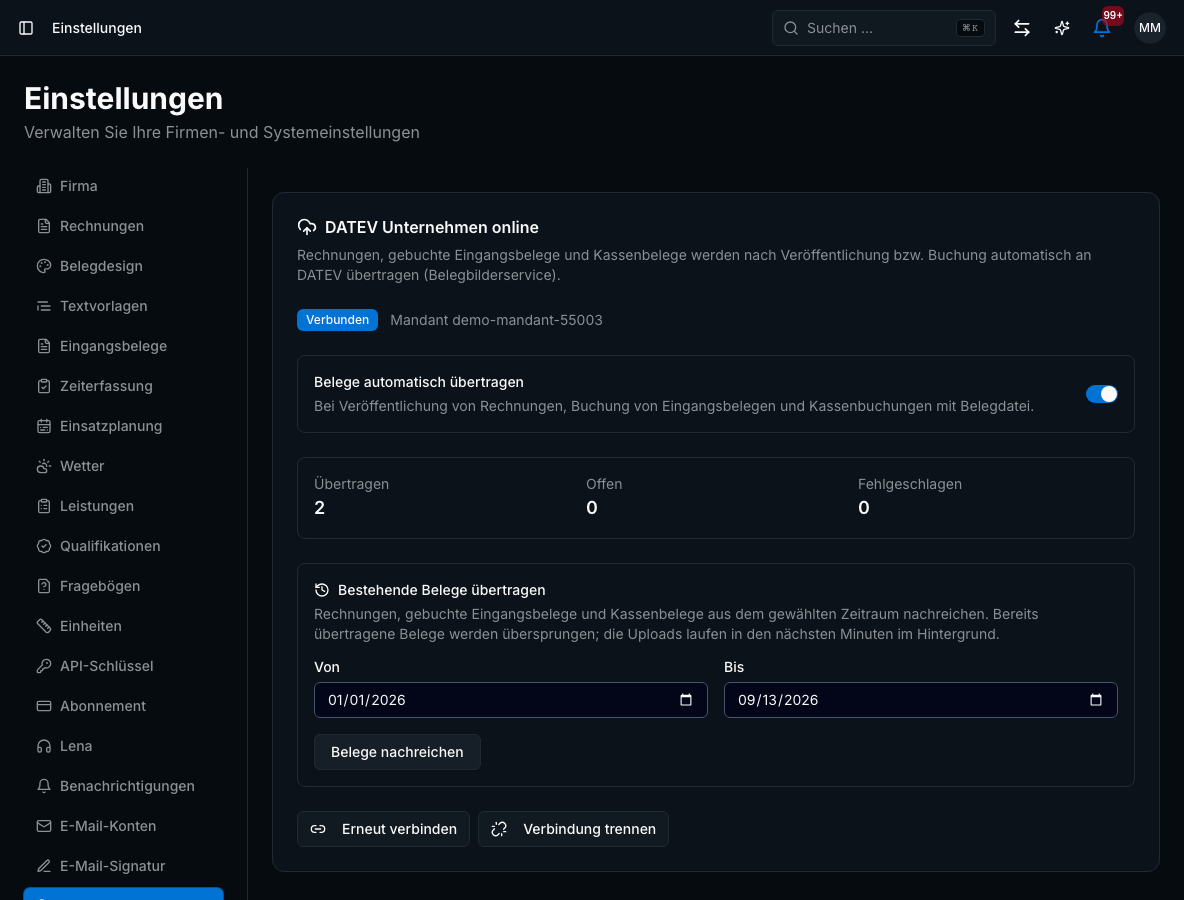1184x900 pixels.
Task: Open Qualifikationen settings entry
Action: tap(124, 546)
